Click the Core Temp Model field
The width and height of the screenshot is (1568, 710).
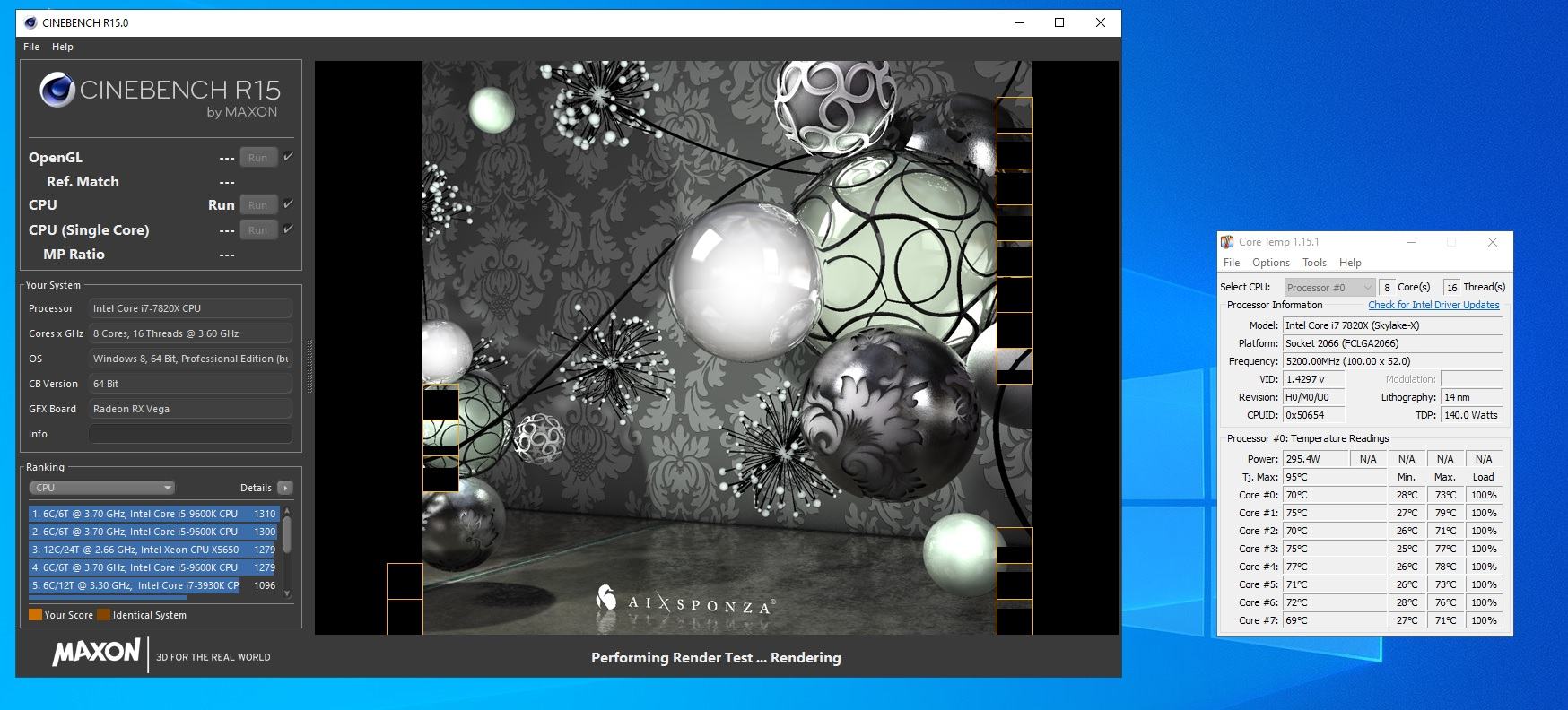[1392, 325]
